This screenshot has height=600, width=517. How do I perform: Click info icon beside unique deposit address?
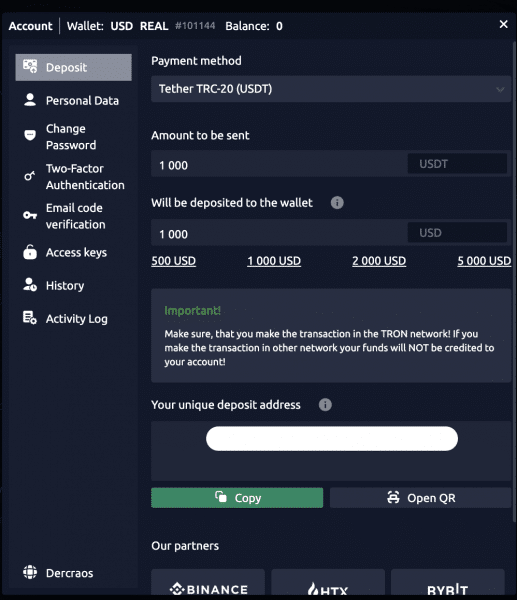[x=325, y=404]
